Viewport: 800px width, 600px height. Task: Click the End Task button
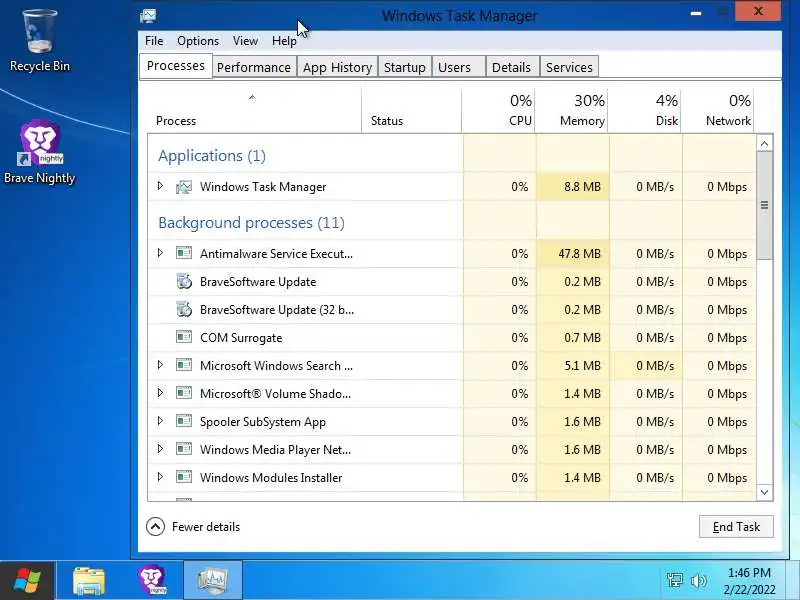pos(736,527)
